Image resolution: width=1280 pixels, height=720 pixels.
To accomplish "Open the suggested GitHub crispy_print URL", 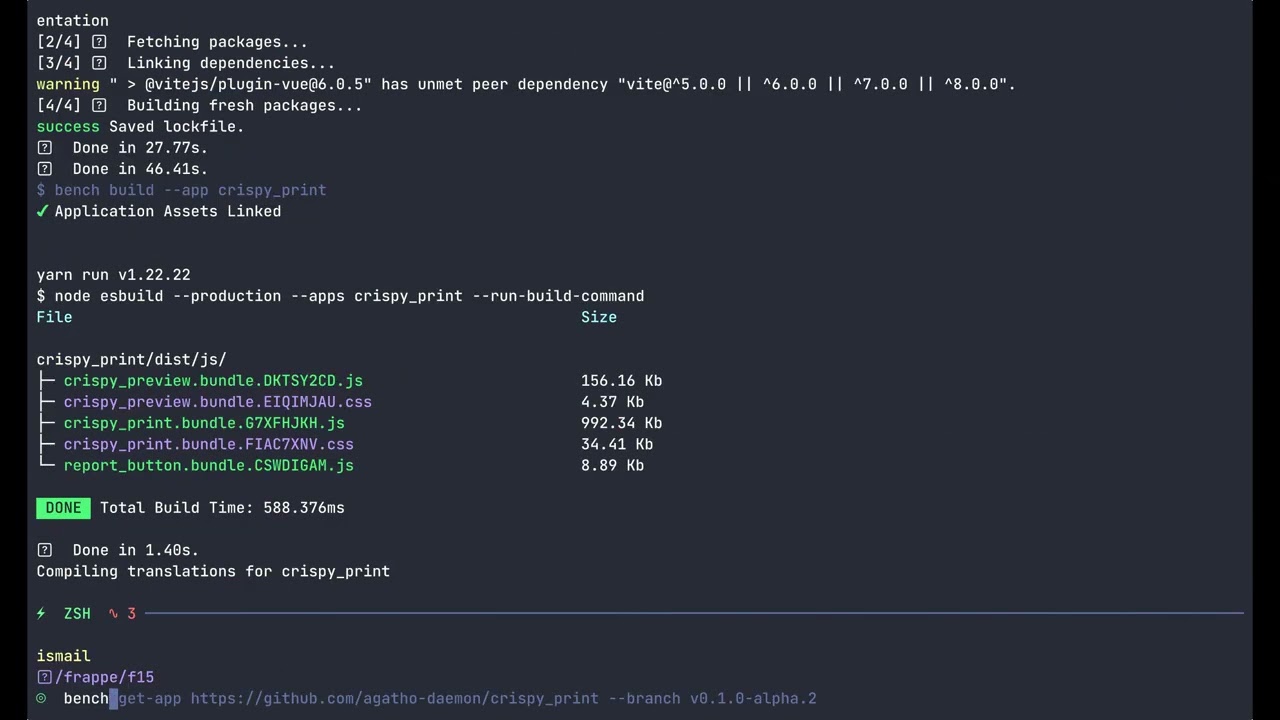I will (394, 698).
